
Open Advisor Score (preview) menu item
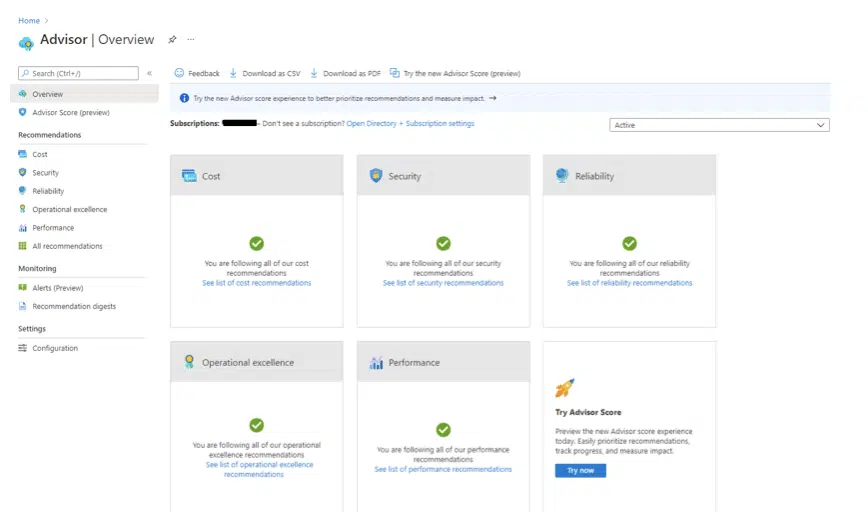pyautogui.click(x=71, y=112)
